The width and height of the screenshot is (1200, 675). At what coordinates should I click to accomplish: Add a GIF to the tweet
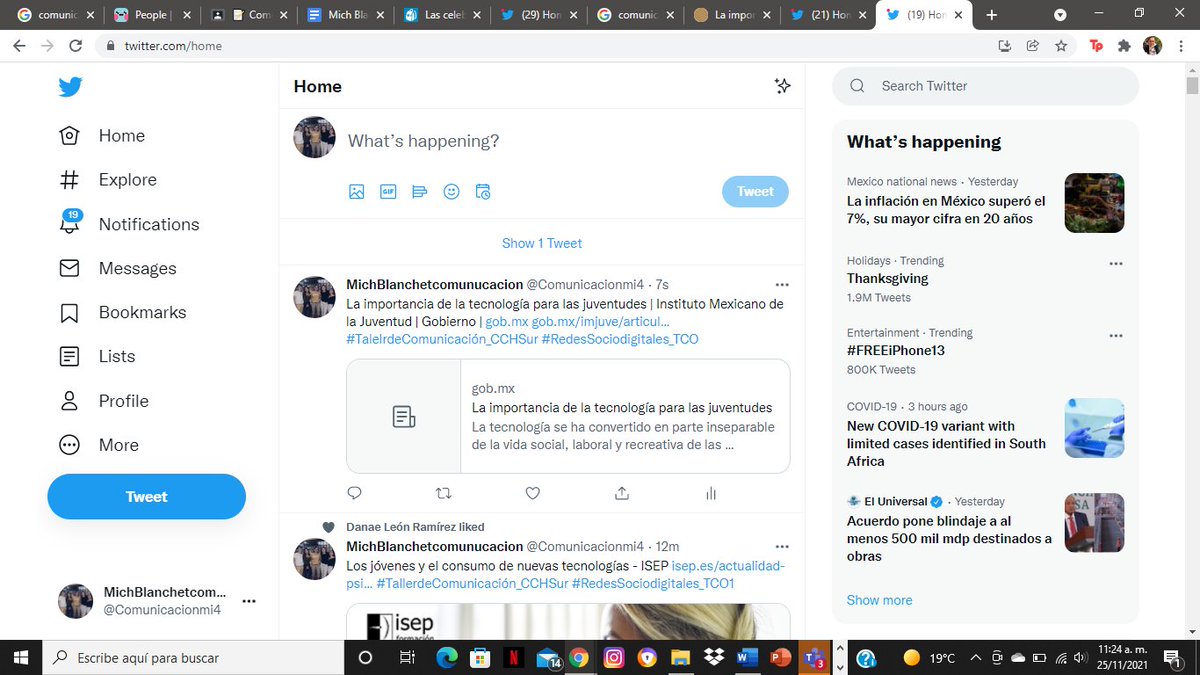[388, 192]
